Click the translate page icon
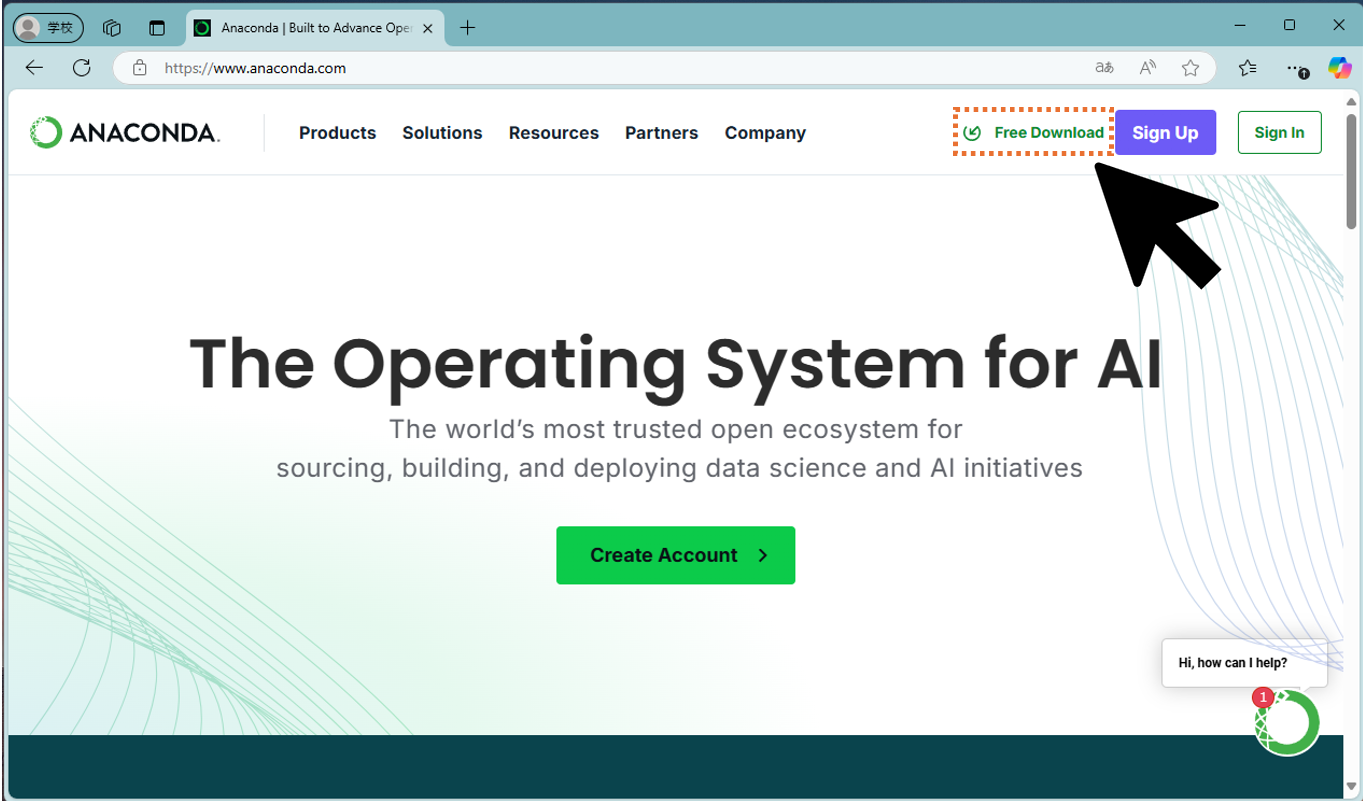The width and height of the screenshot is (1363, 801). [1104, 68]
